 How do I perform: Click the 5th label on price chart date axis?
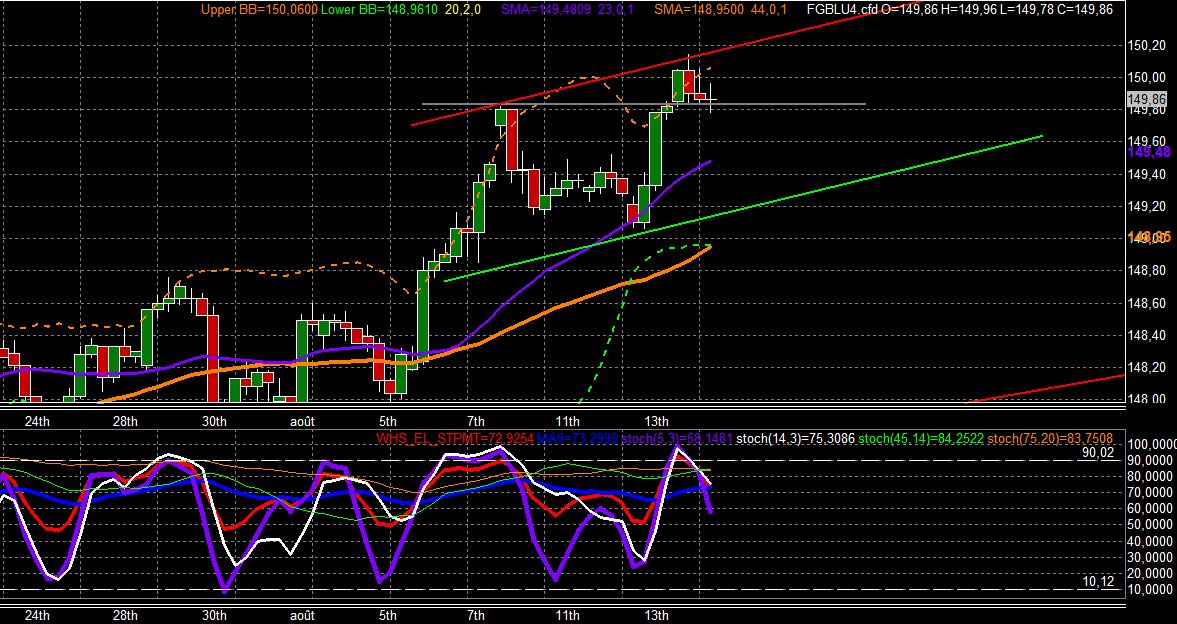(x=387, y=420)
